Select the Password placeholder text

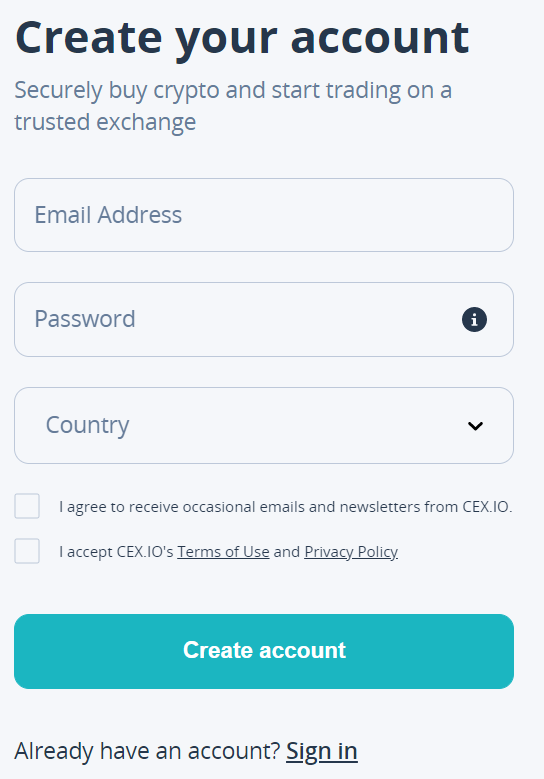point(85,319)
